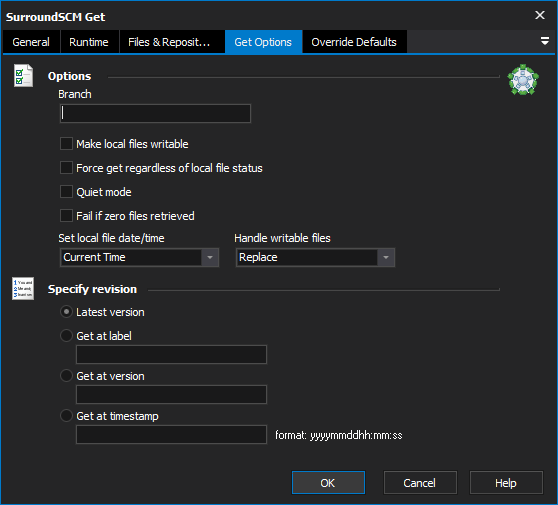This screenshot has height=505, width=558.
Task: Toggle the Quiet mode checkbox
Action: 67,192
